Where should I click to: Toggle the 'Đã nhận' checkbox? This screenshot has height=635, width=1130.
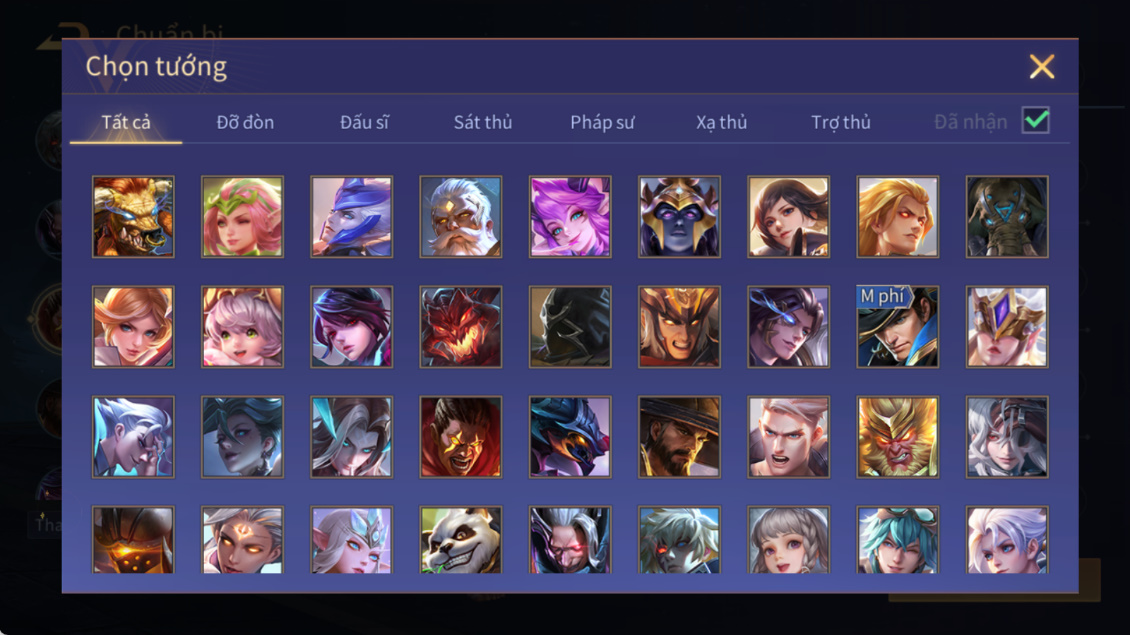click(x=1036, y=120)
